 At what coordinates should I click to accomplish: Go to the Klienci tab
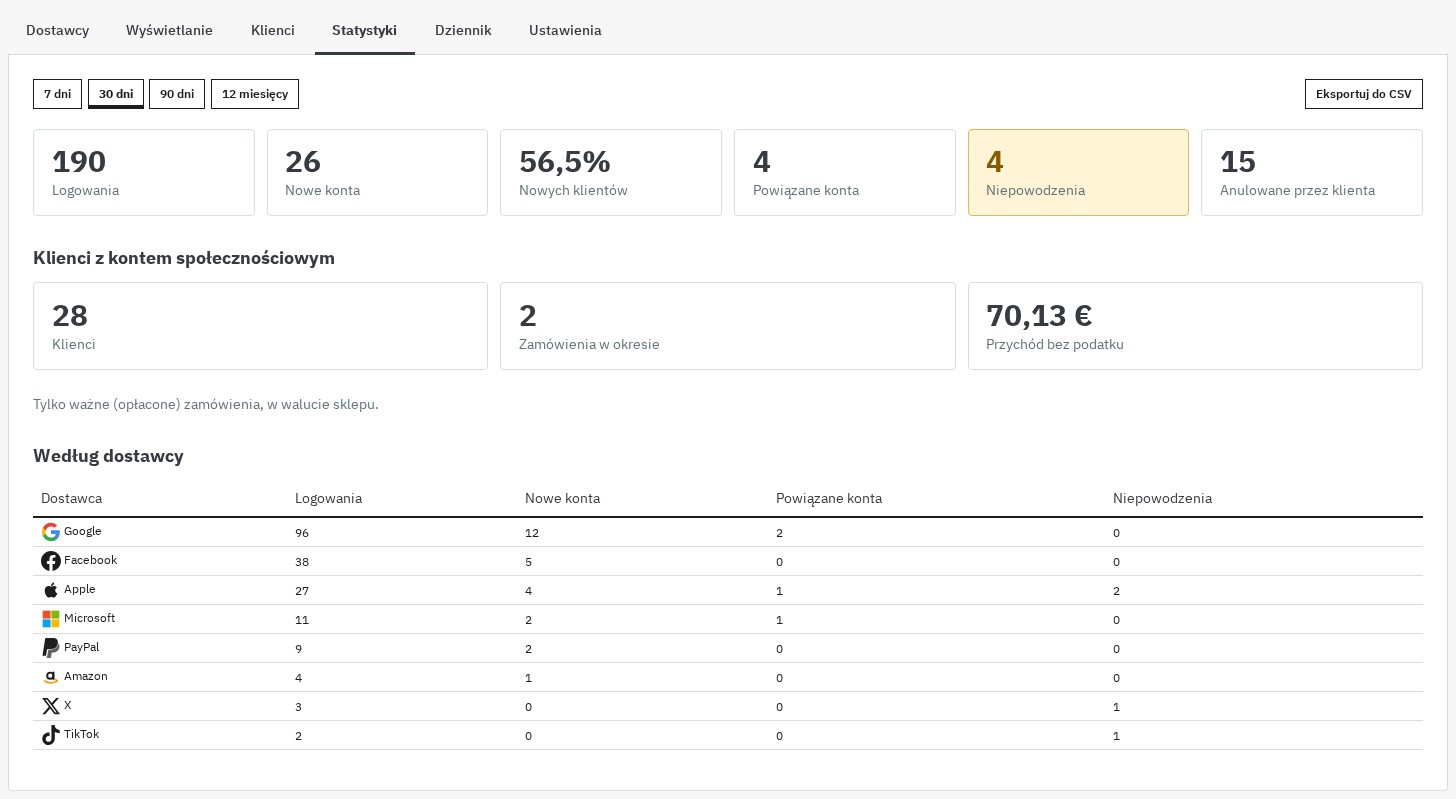coord(273,30)
